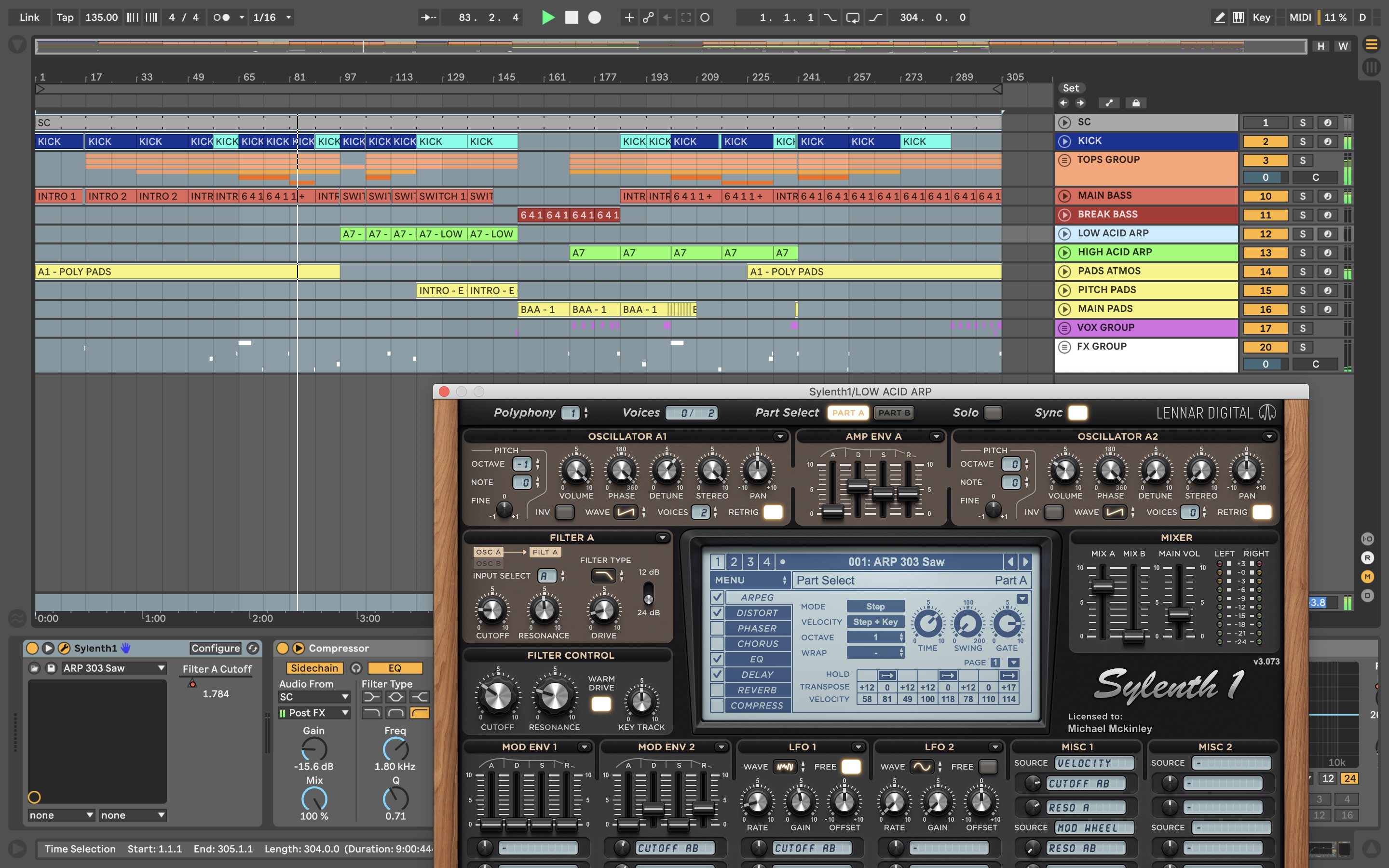Toggle the computer MIDI keyboard icon
Viewport: 1389px width, 868px height.
1239,17
